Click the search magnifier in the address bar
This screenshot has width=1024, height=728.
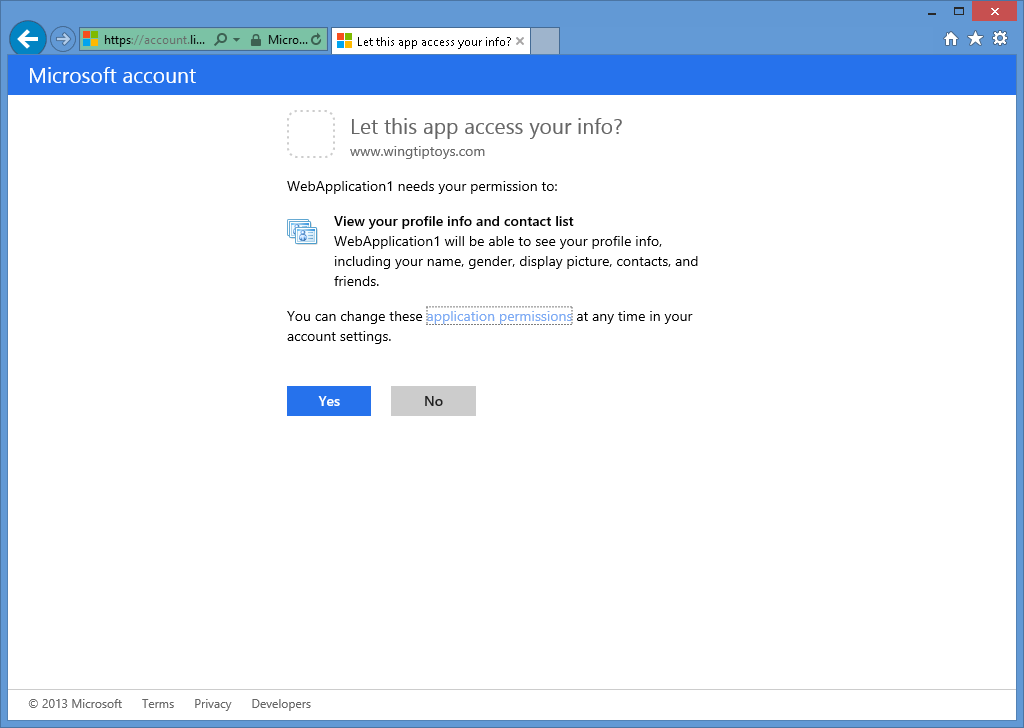222,40
